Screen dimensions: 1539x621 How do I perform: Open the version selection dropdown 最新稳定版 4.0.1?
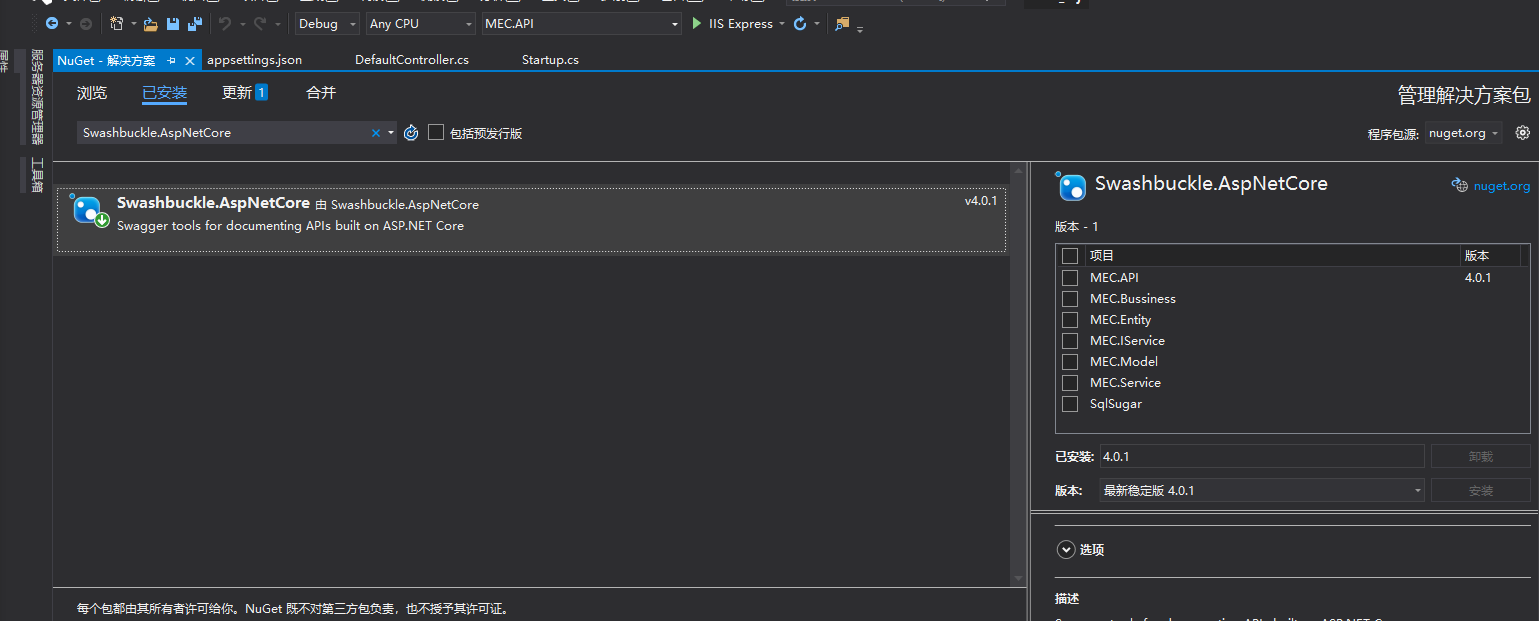1262,491
